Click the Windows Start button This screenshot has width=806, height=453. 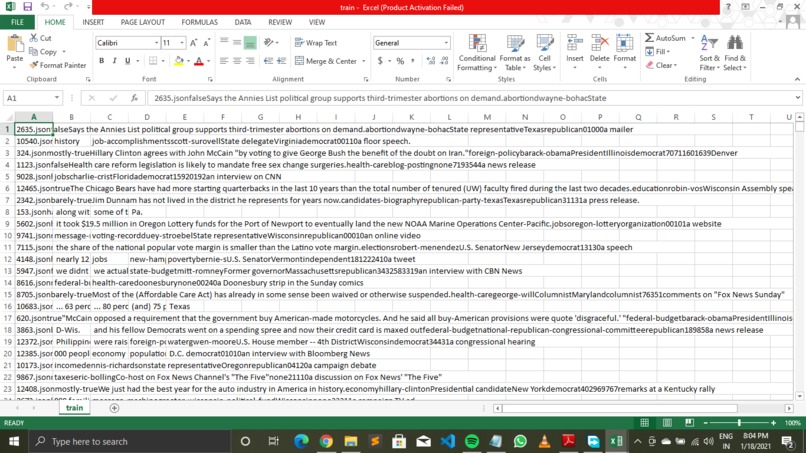coord(14,441)
